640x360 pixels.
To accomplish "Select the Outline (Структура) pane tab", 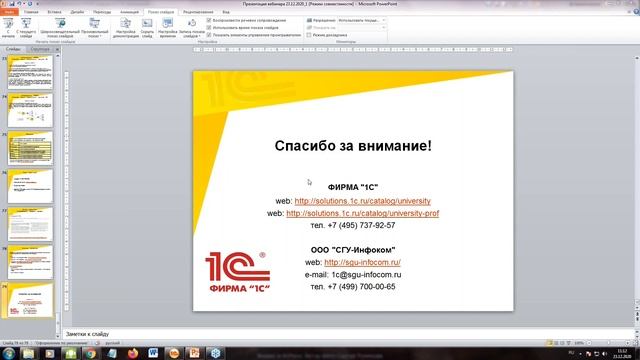I will pos(40,49).
